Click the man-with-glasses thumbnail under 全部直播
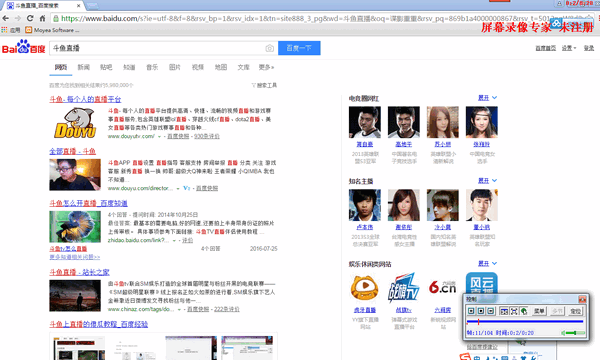This screenshot has height=360, width=600. (x=75, y=175)
